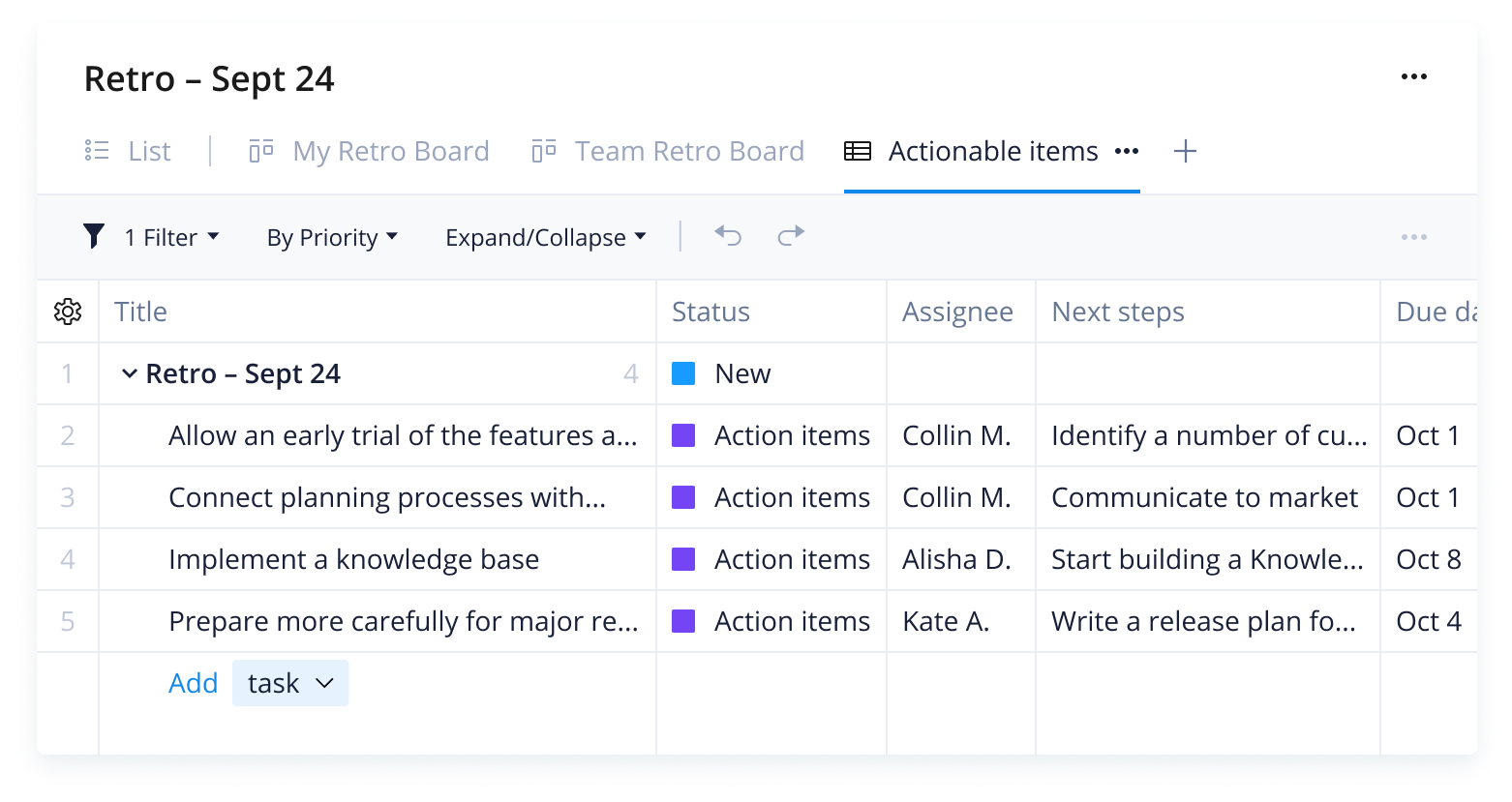
Task: Open table settings gear icon
Action: (x=68, y=312)
